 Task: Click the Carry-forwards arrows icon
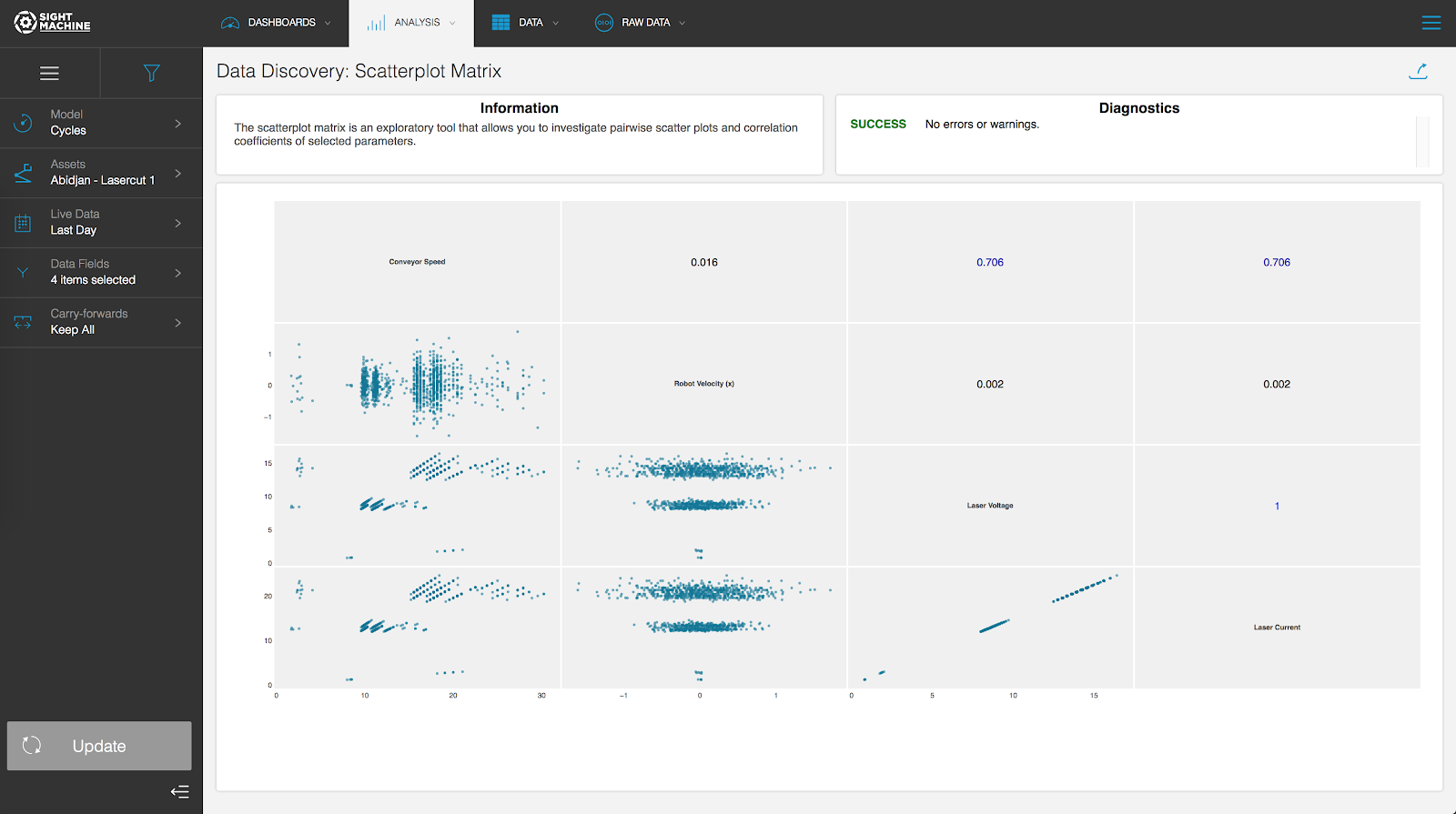tap(23, 323)
